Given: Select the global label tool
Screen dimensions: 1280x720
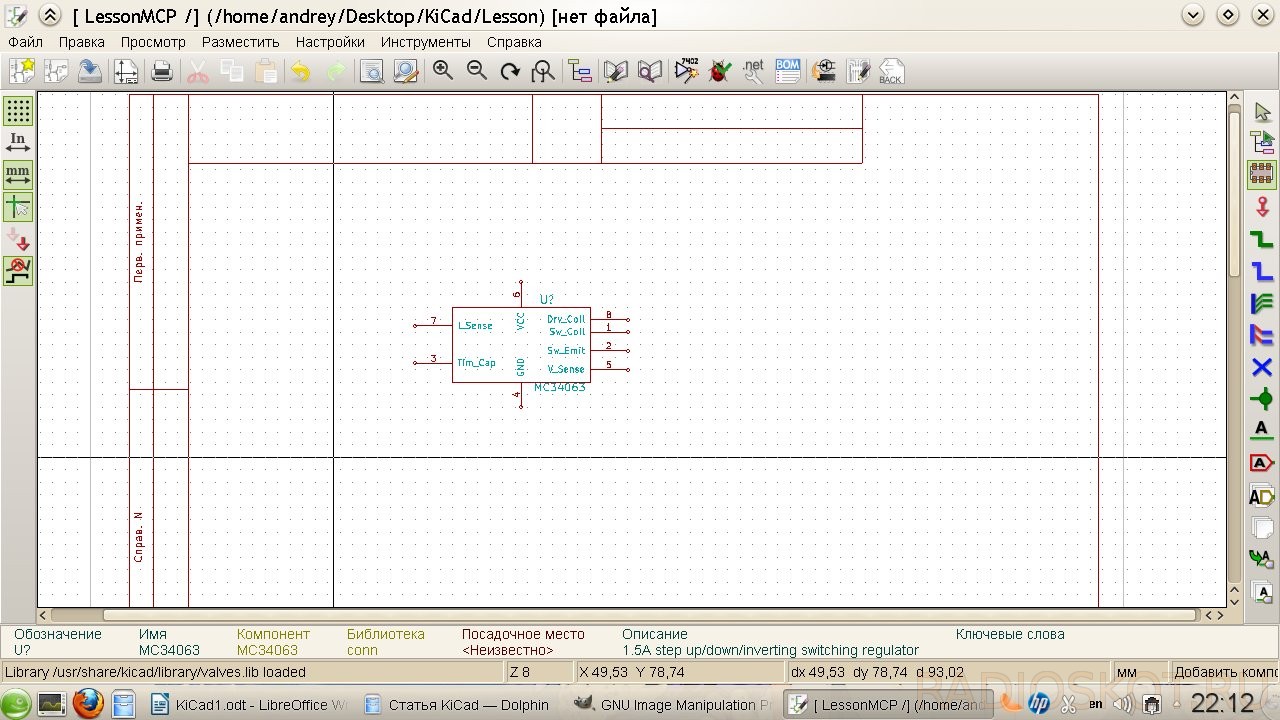Looking at the screenshot, I should [x=1262, y=463].
